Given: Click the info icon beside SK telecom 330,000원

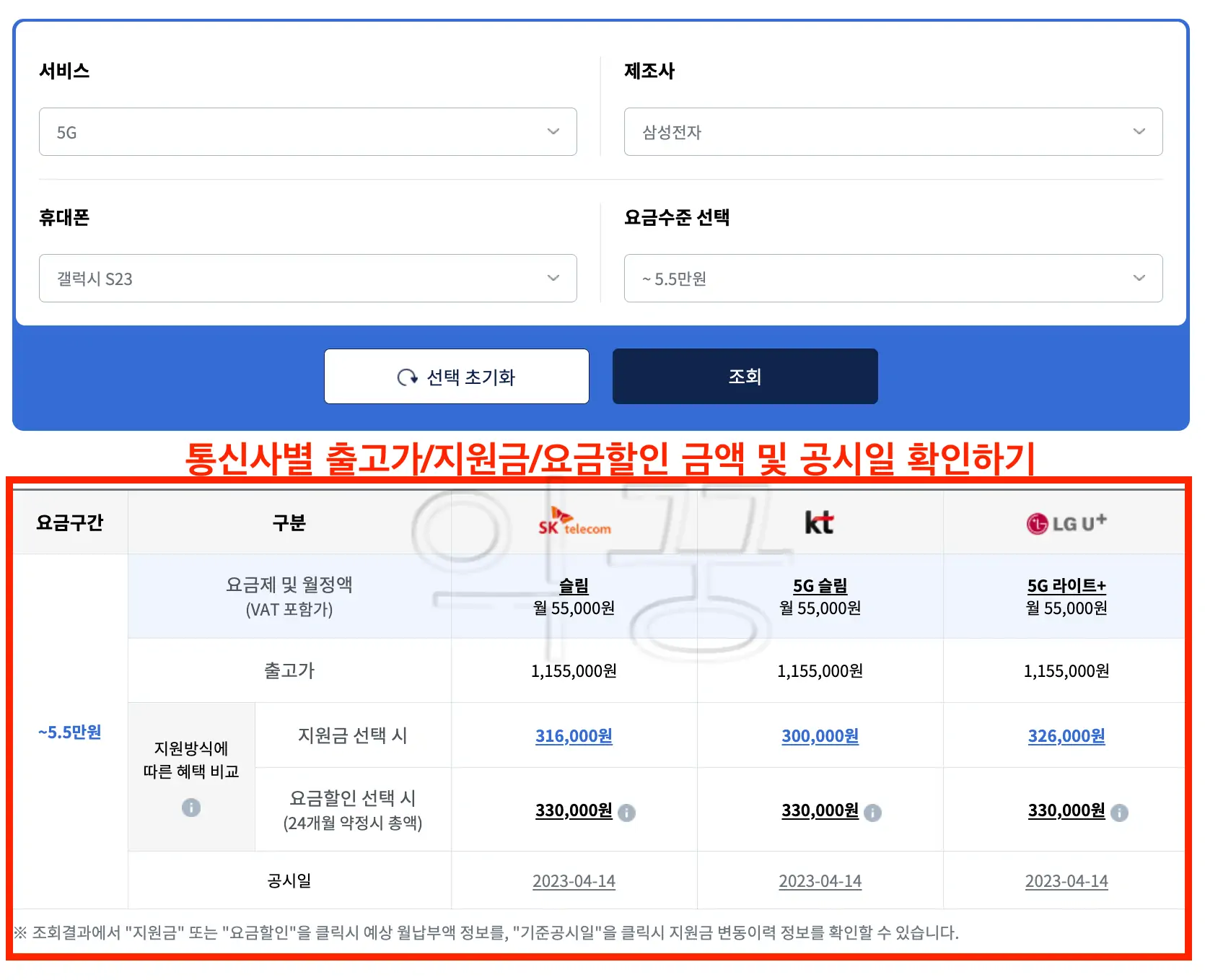Looking at the screenshot, I should 626,813.
